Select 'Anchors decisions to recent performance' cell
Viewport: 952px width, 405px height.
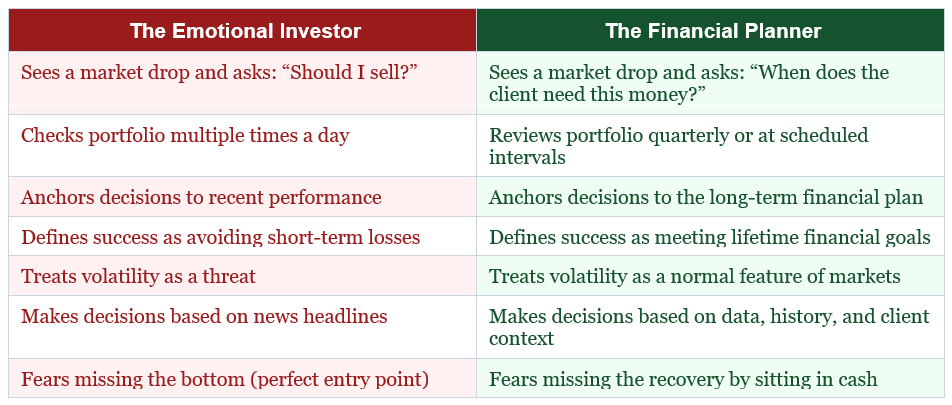[x=242, y=197]
